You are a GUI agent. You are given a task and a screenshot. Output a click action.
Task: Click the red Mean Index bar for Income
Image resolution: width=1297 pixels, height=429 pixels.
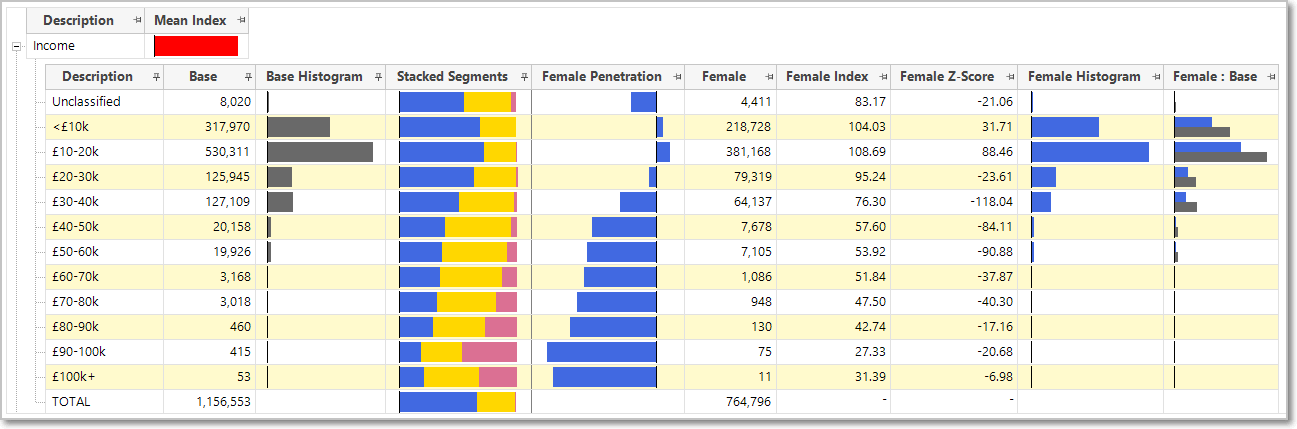[196, 46]
